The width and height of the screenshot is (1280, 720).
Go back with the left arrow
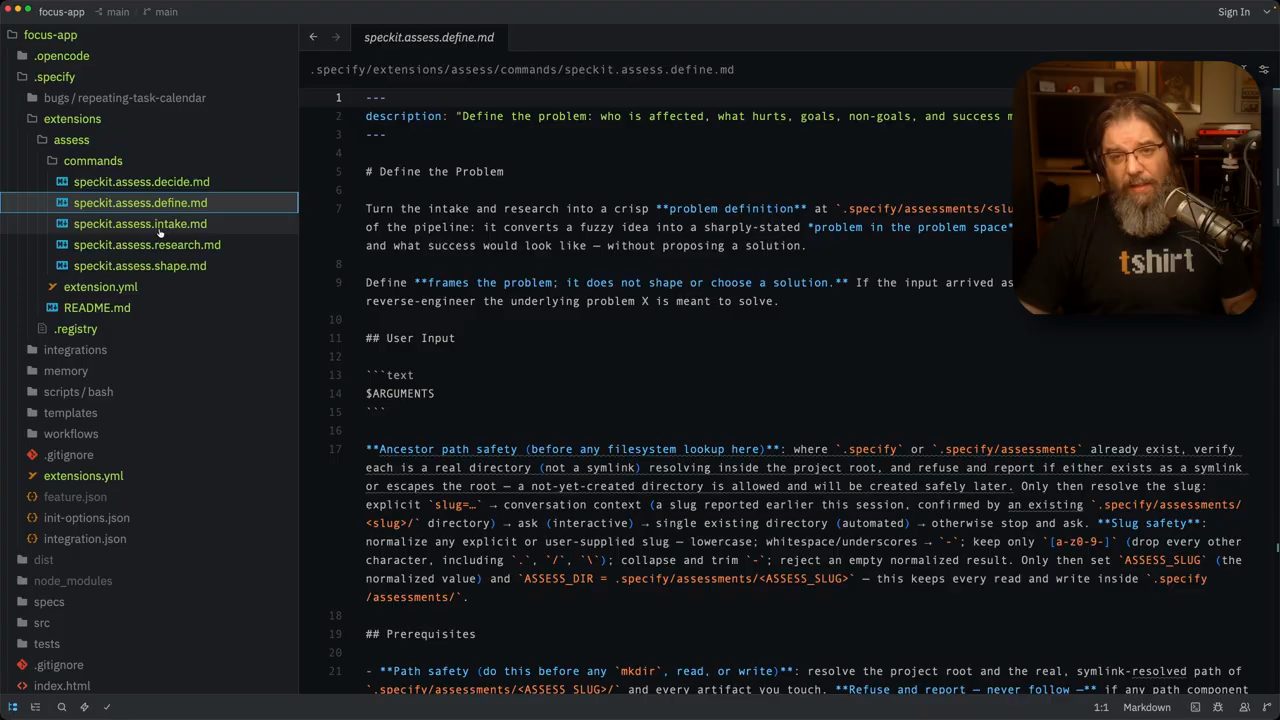313,37
